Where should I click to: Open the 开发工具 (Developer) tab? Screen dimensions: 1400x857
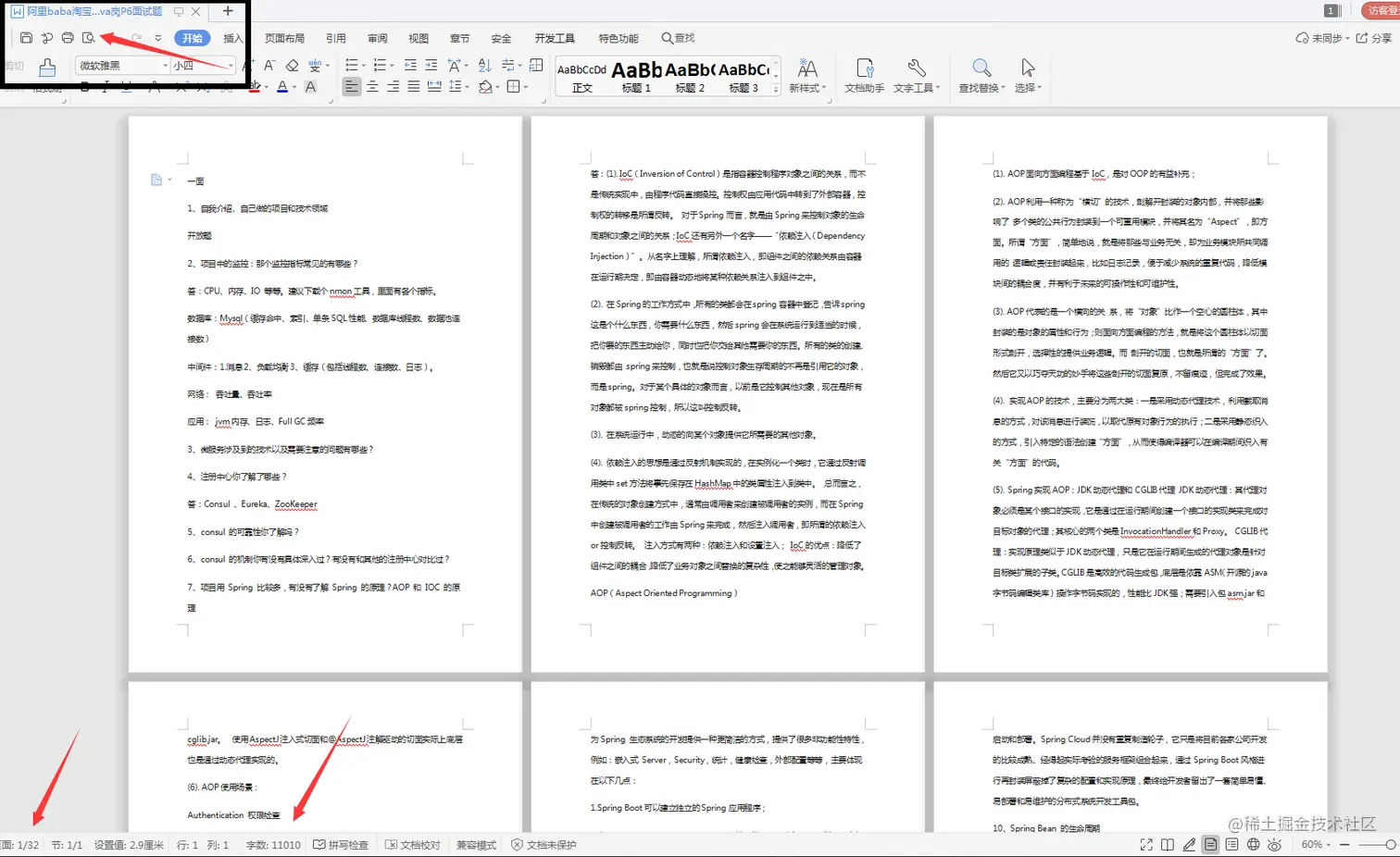pos(555,38)
